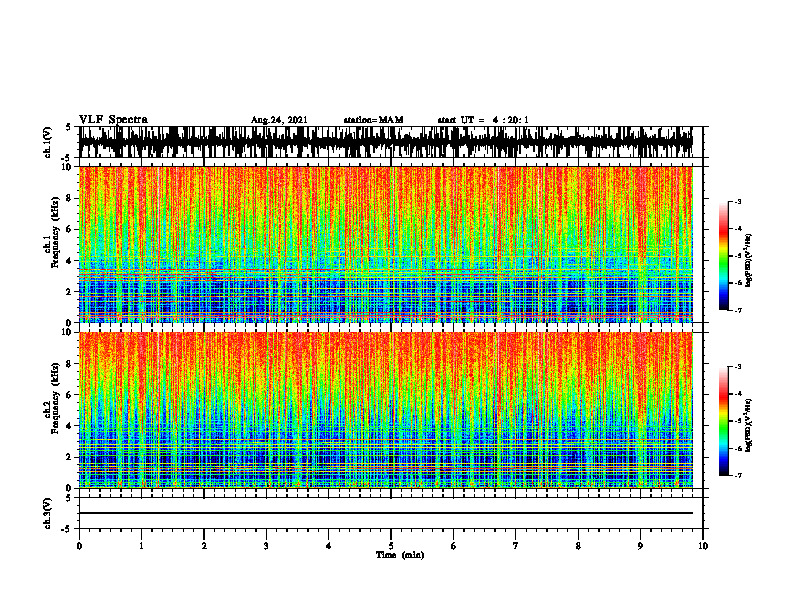This screenshot has height=612, width=792.
Task: Click the ch.1 color scale bar
Action: pyautogui.click(x=723, y=256)
